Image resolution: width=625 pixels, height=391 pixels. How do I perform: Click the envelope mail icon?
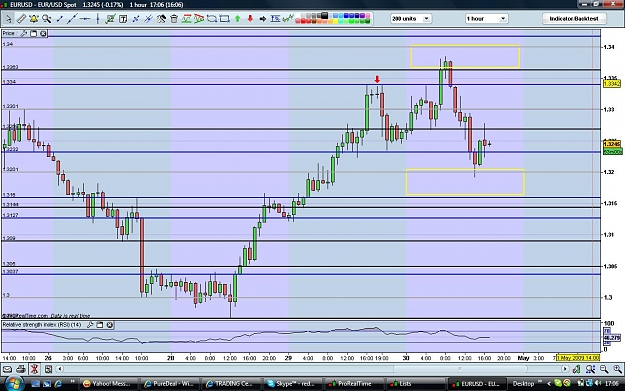click(x=7, y=369)
